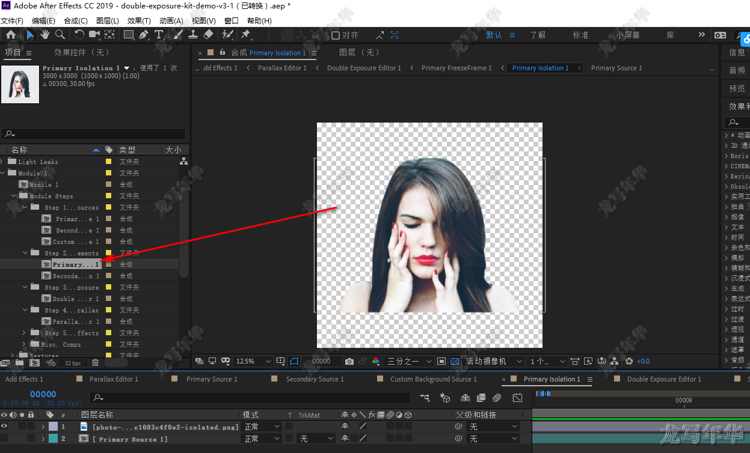This screenshot has width=750, height=453.
Task: Toggle transparency grid in viewer
Action: click(455, 361)
